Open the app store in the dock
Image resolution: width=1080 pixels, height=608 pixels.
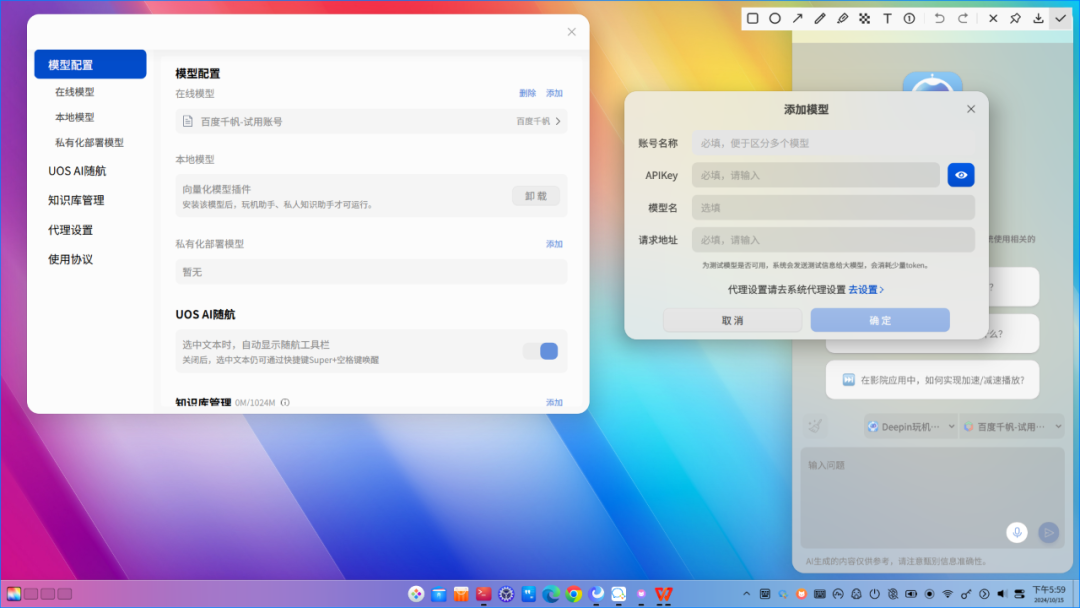click(x=461, y=594)
